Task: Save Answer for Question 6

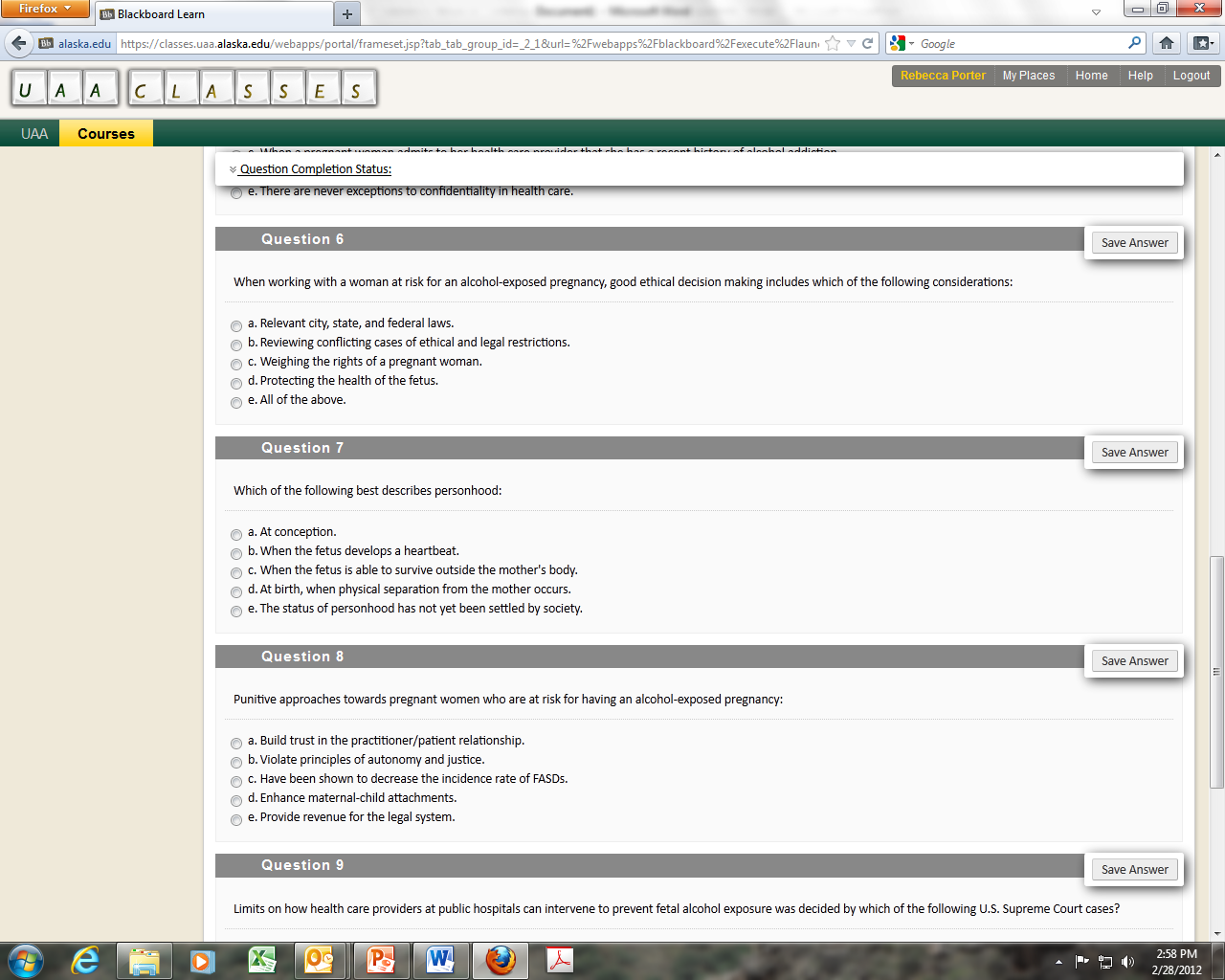Action: tap(1134, 243)
